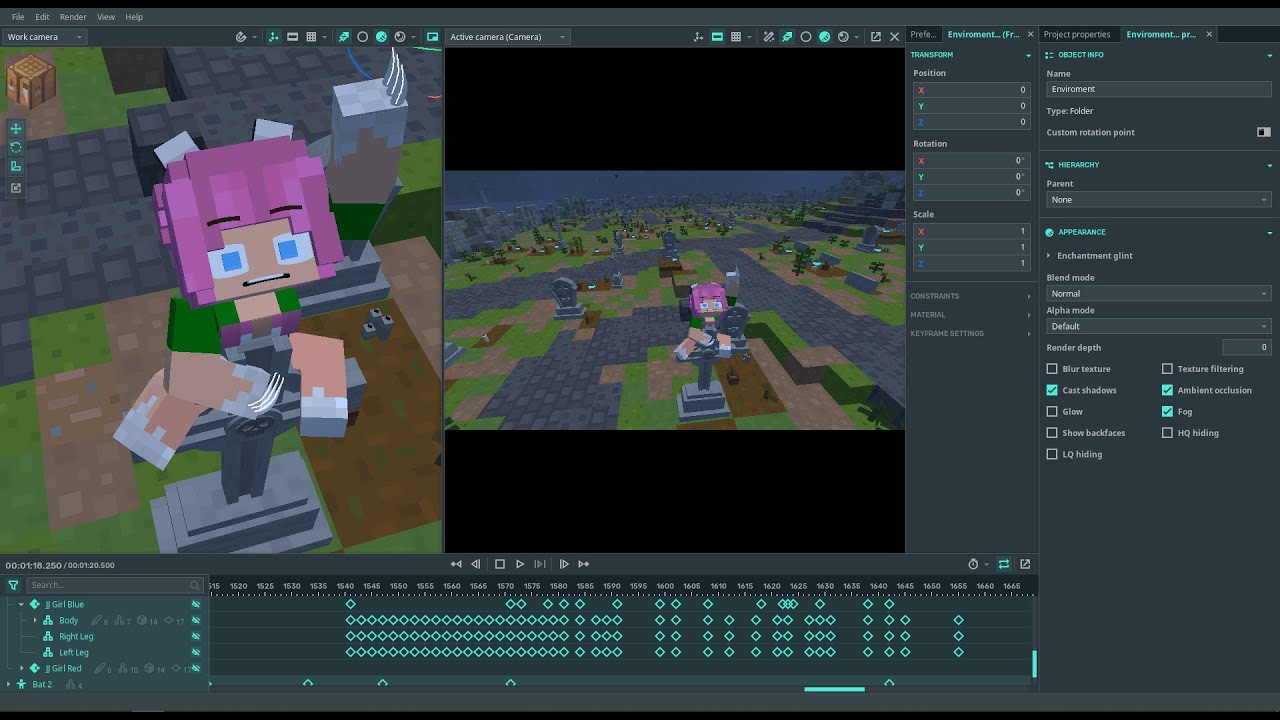The width and height of the screenshot is (1280, 720).
Task: Open the Edit menu
Action: click(x=42, y=17)
